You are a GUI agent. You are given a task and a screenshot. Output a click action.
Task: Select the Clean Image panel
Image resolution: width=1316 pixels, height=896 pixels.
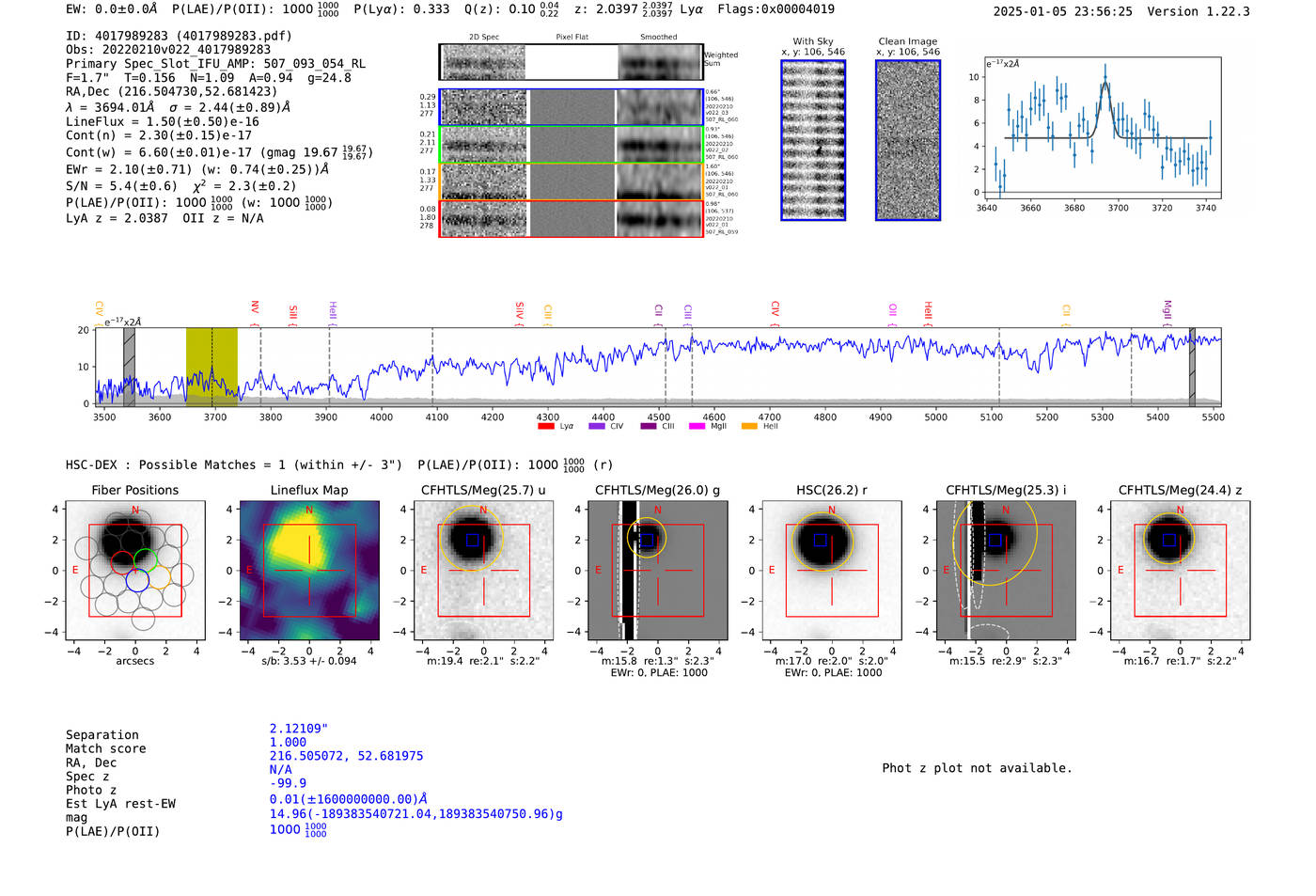click(908, 140)
